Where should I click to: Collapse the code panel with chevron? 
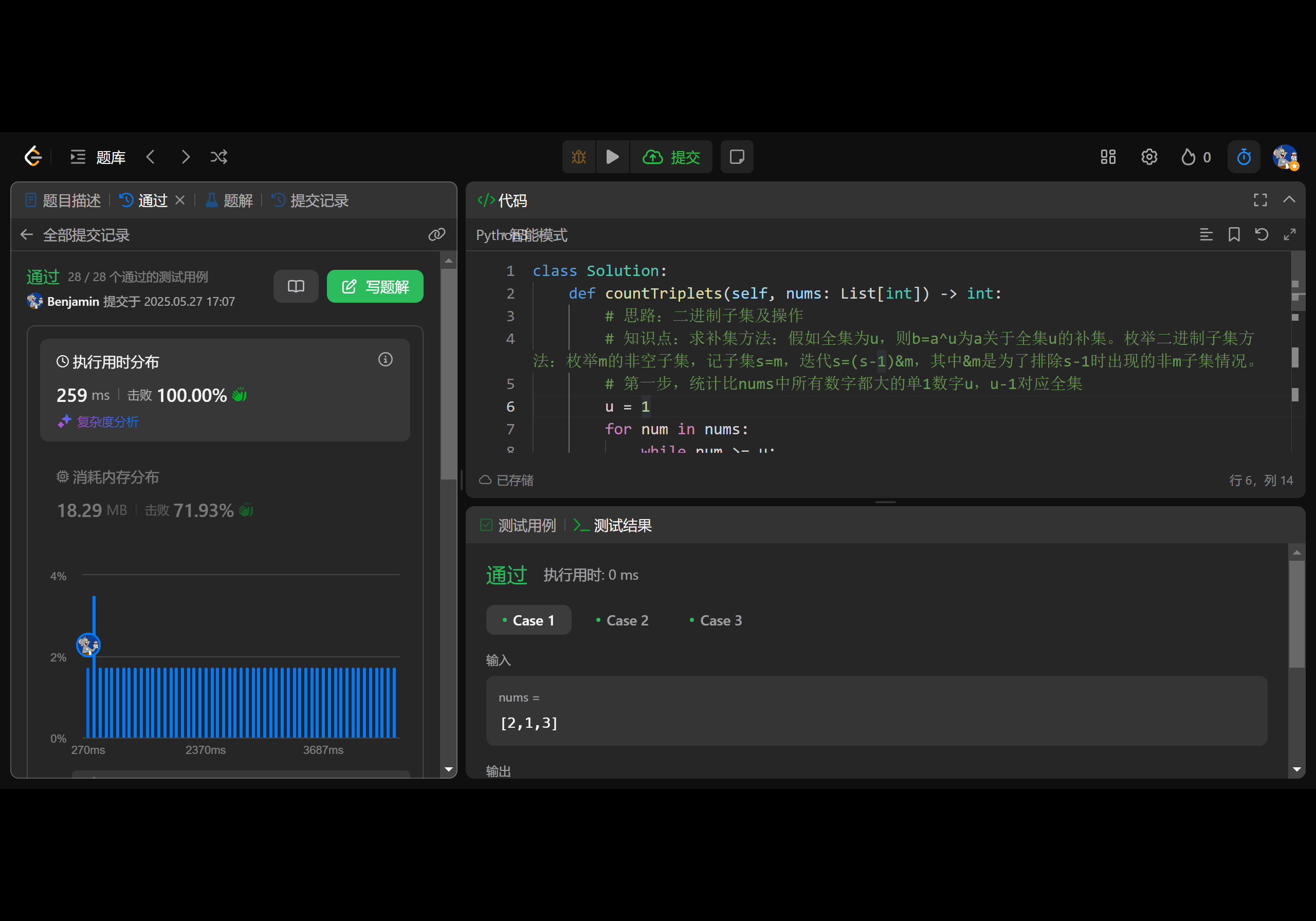pos(1288,199)
